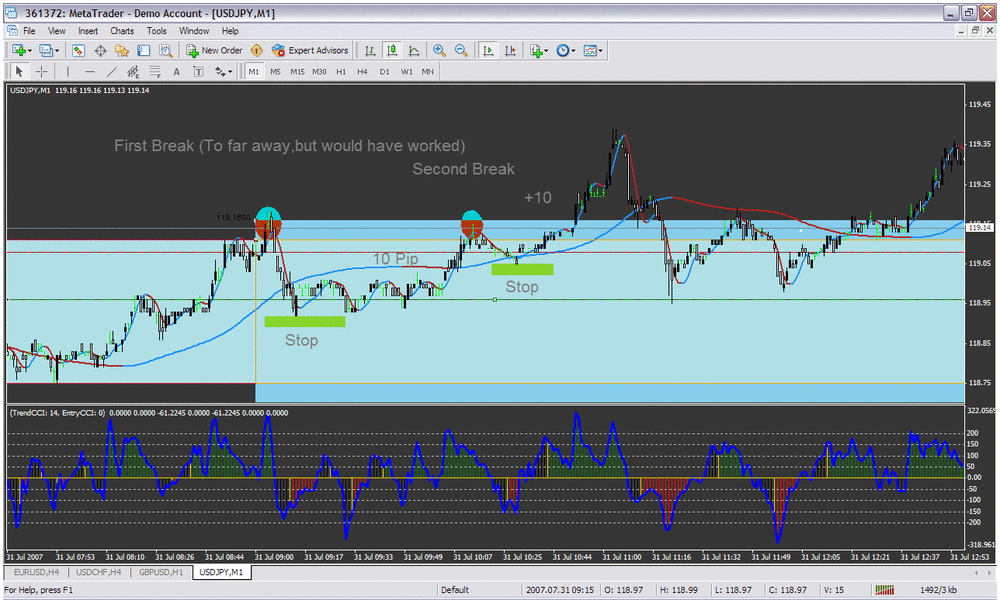Open the MetaEditor diamond icon
1000x600 pixels.
pyautogui.click(x=256, y=50)
